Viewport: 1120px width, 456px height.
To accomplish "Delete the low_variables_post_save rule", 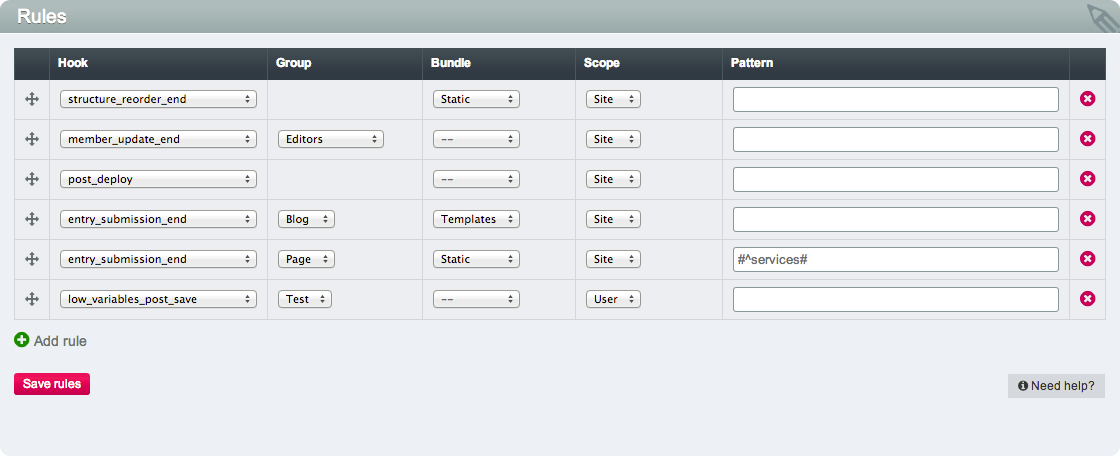I will coord(1088,299).
